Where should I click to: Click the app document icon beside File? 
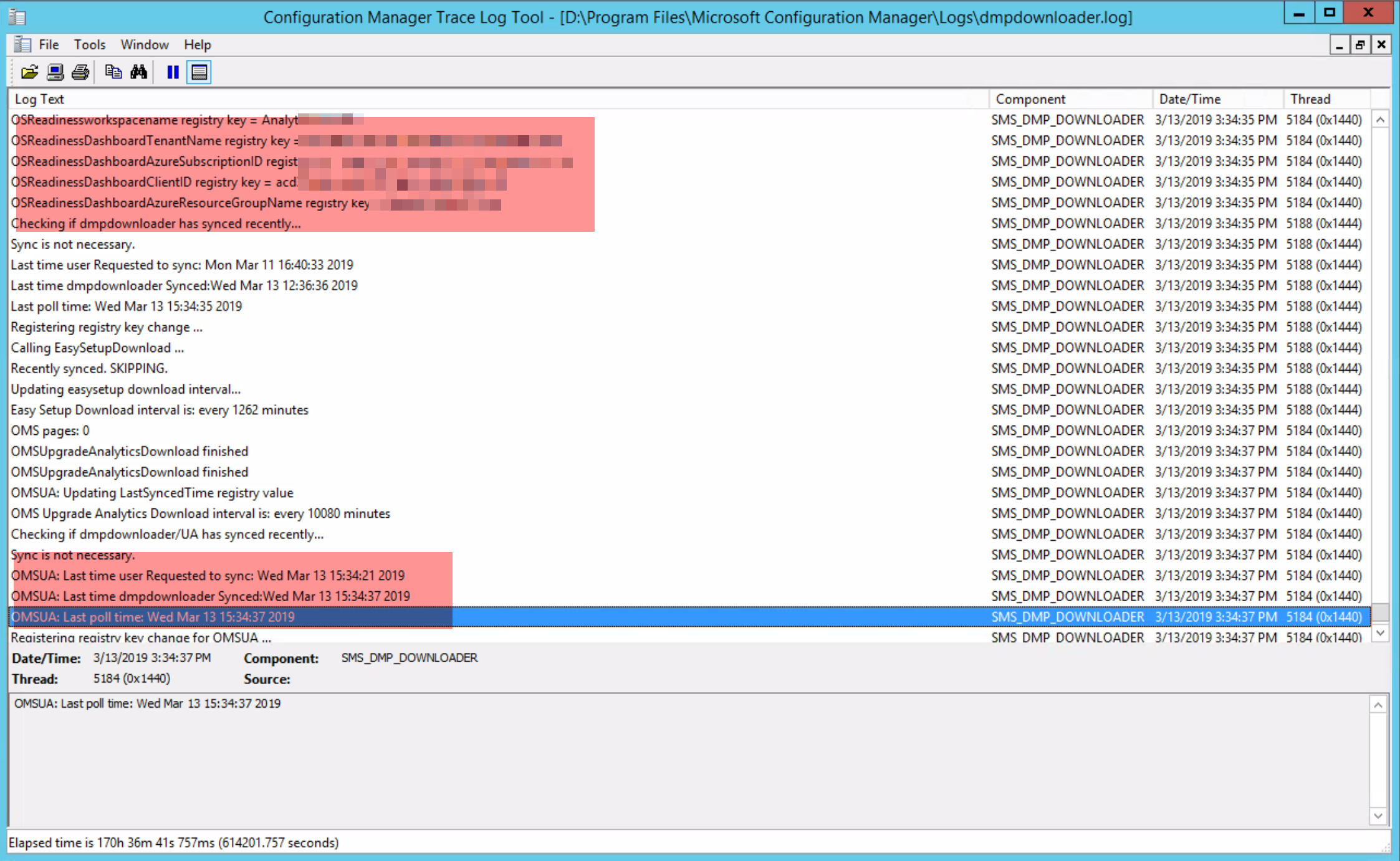click(22, 45)
